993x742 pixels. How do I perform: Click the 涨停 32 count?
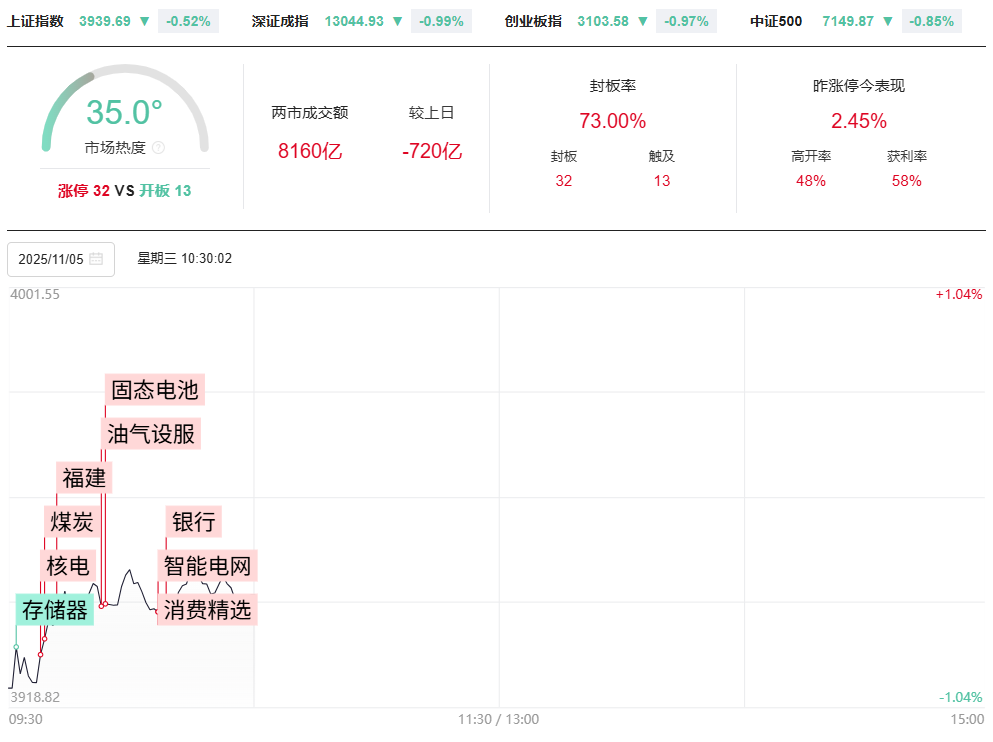point(84,191)
